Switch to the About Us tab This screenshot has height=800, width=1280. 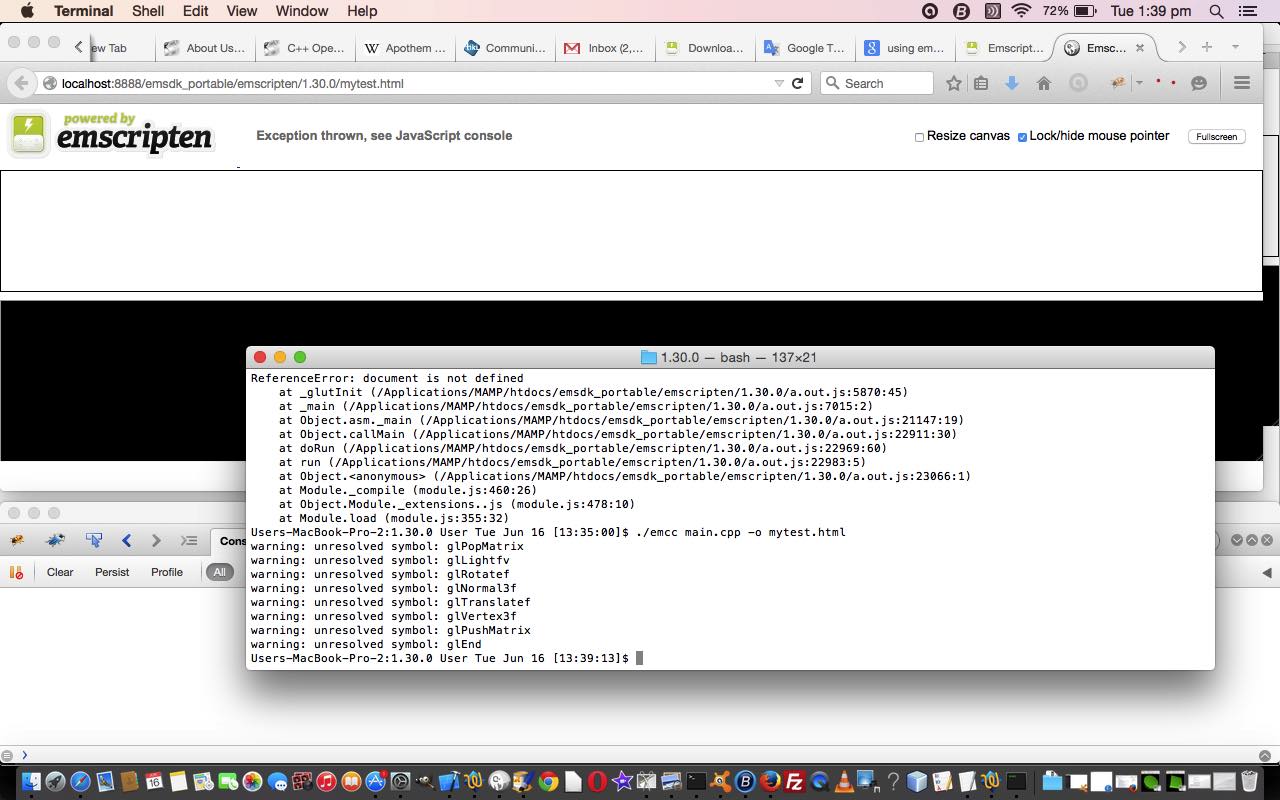[x=205, y=48]
